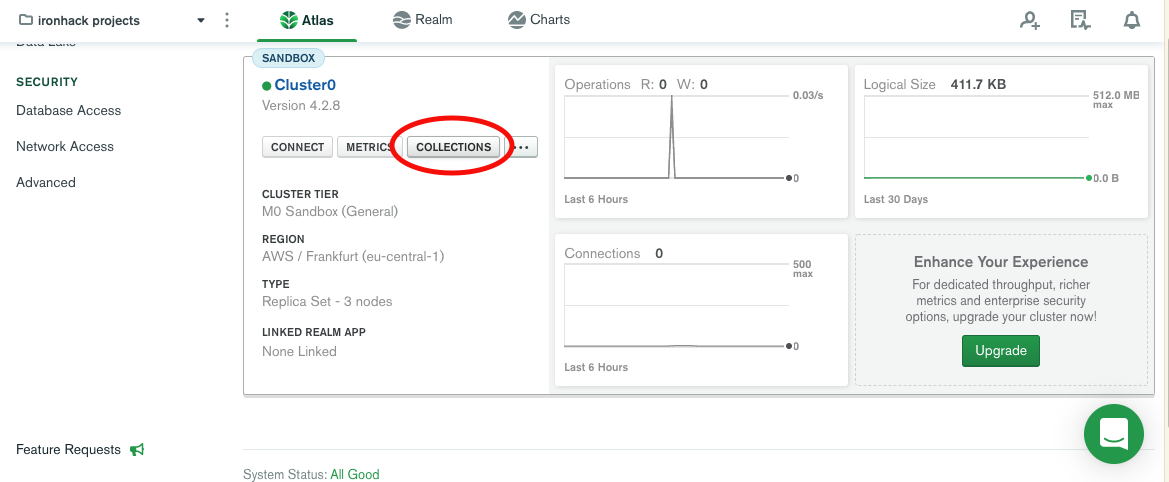Click the Replica Set - 3 nodes text

click(x=327, y=302)
